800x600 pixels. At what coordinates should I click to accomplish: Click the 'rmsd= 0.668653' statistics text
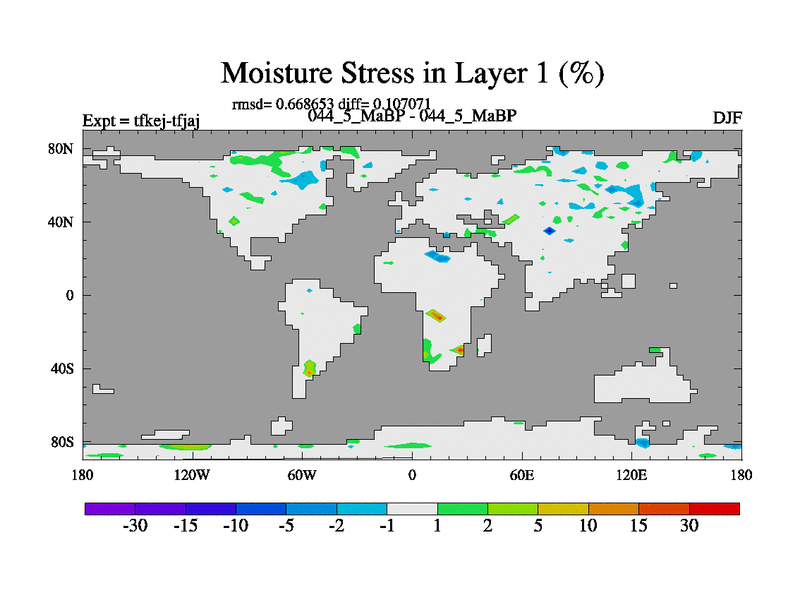(x=283, y=104)
